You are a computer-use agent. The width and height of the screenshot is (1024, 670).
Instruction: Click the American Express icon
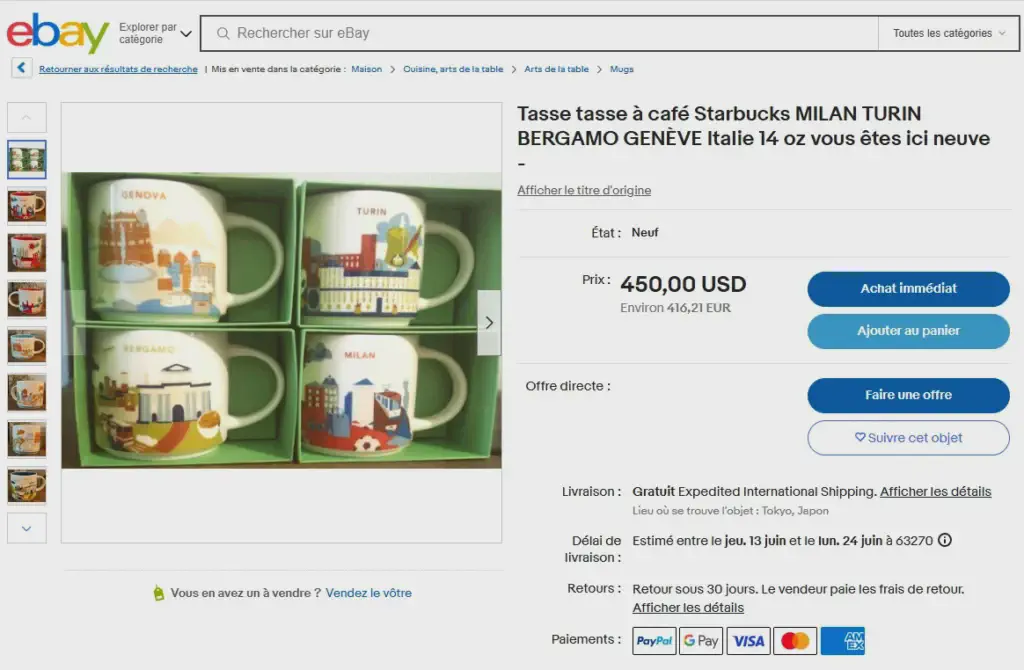(x=842, y=641)
